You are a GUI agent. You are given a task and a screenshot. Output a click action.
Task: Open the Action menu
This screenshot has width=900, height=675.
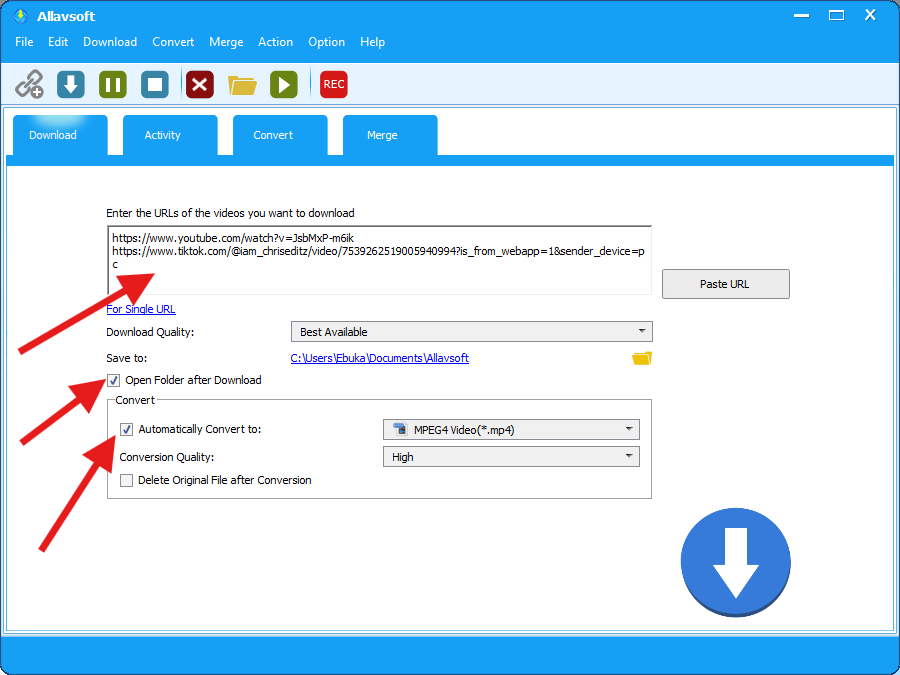(276, 42)
